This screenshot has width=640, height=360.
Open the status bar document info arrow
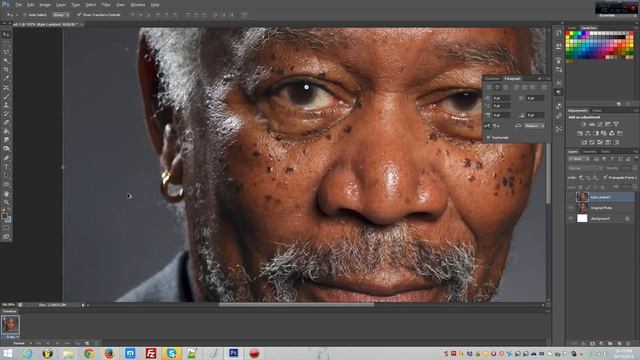[x=83, y=305]
